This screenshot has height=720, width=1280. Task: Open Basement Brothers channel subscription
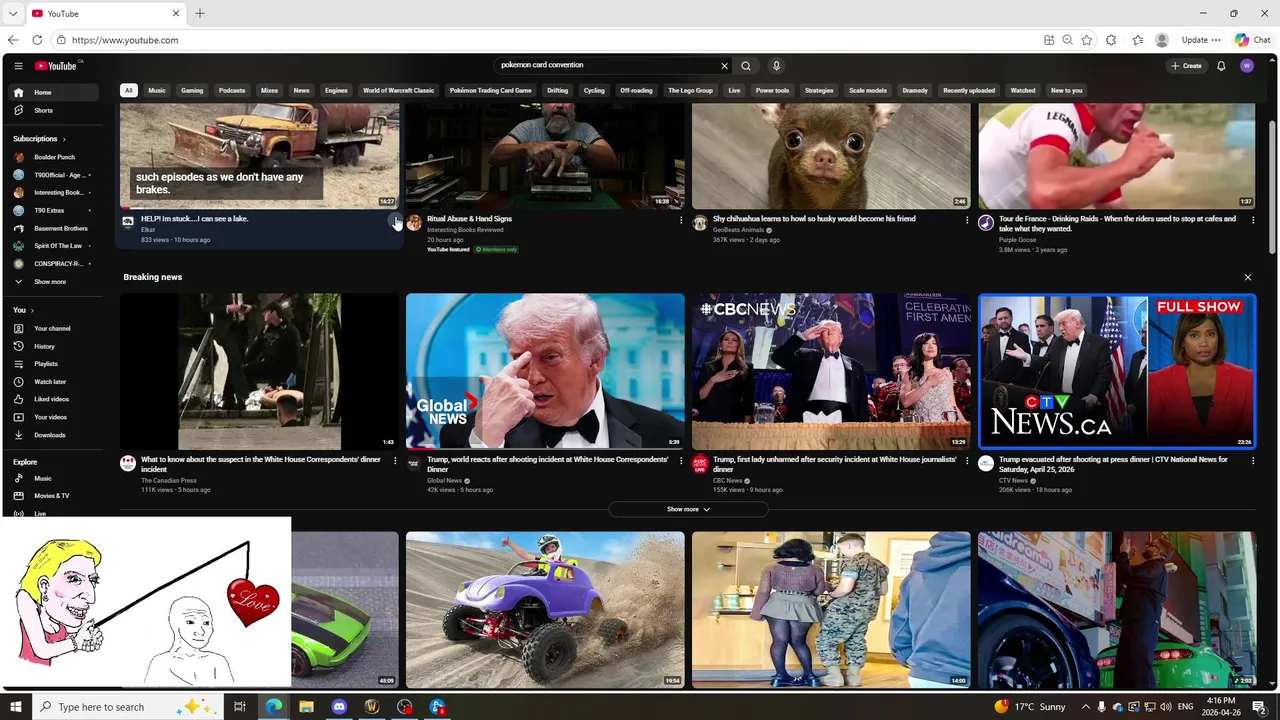55,228
